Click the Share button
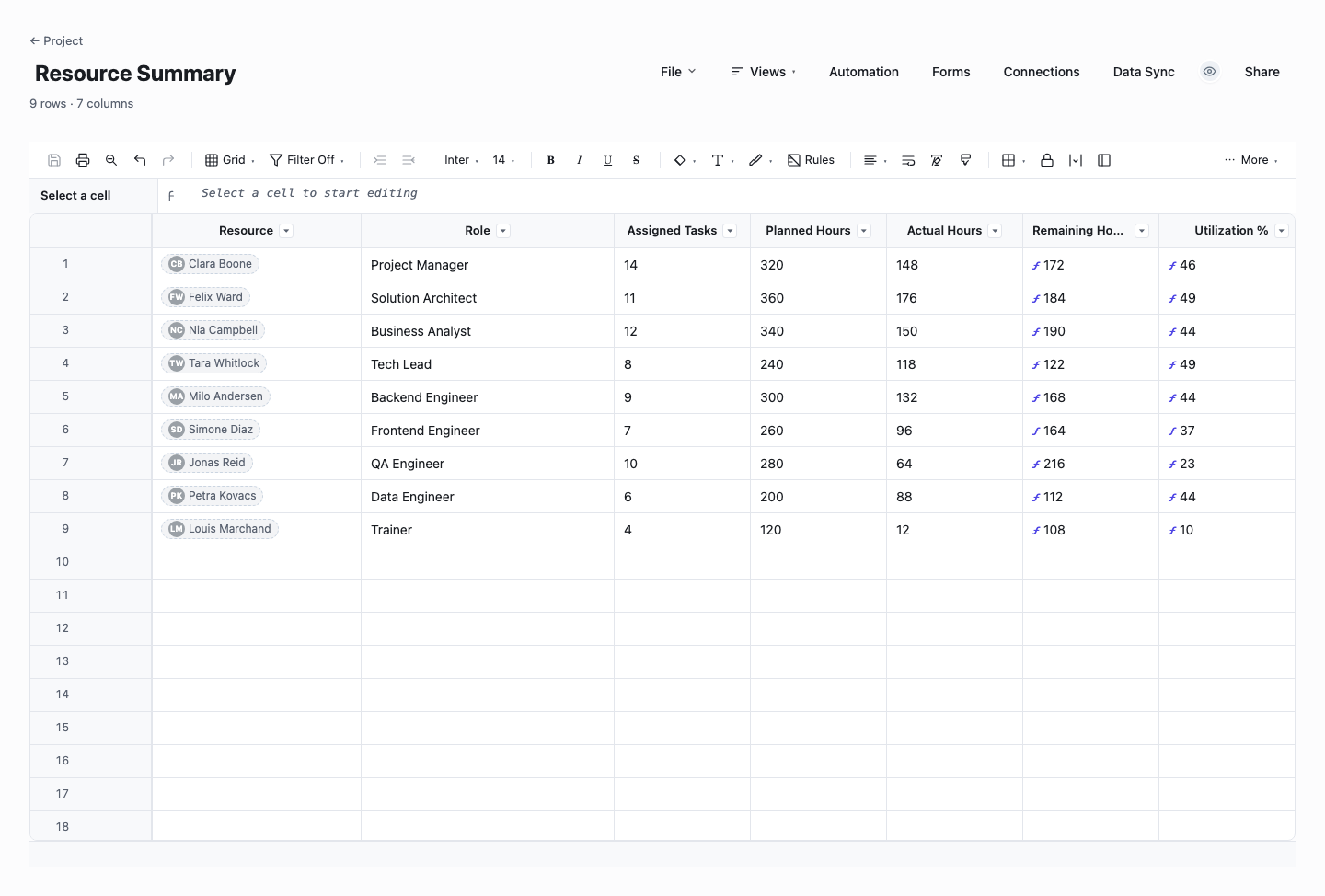 1262,72
